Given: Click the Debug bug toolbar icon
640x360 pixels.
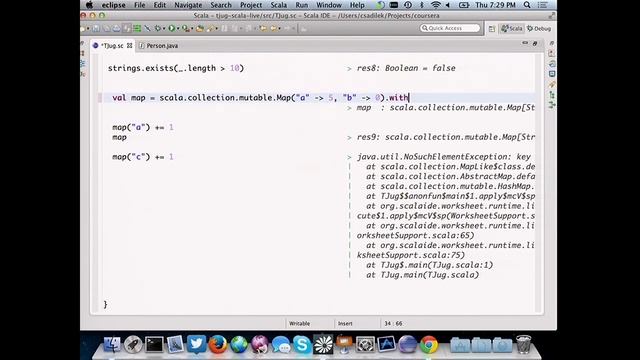Looking at the screenshot, I should [x=158, y=29].
